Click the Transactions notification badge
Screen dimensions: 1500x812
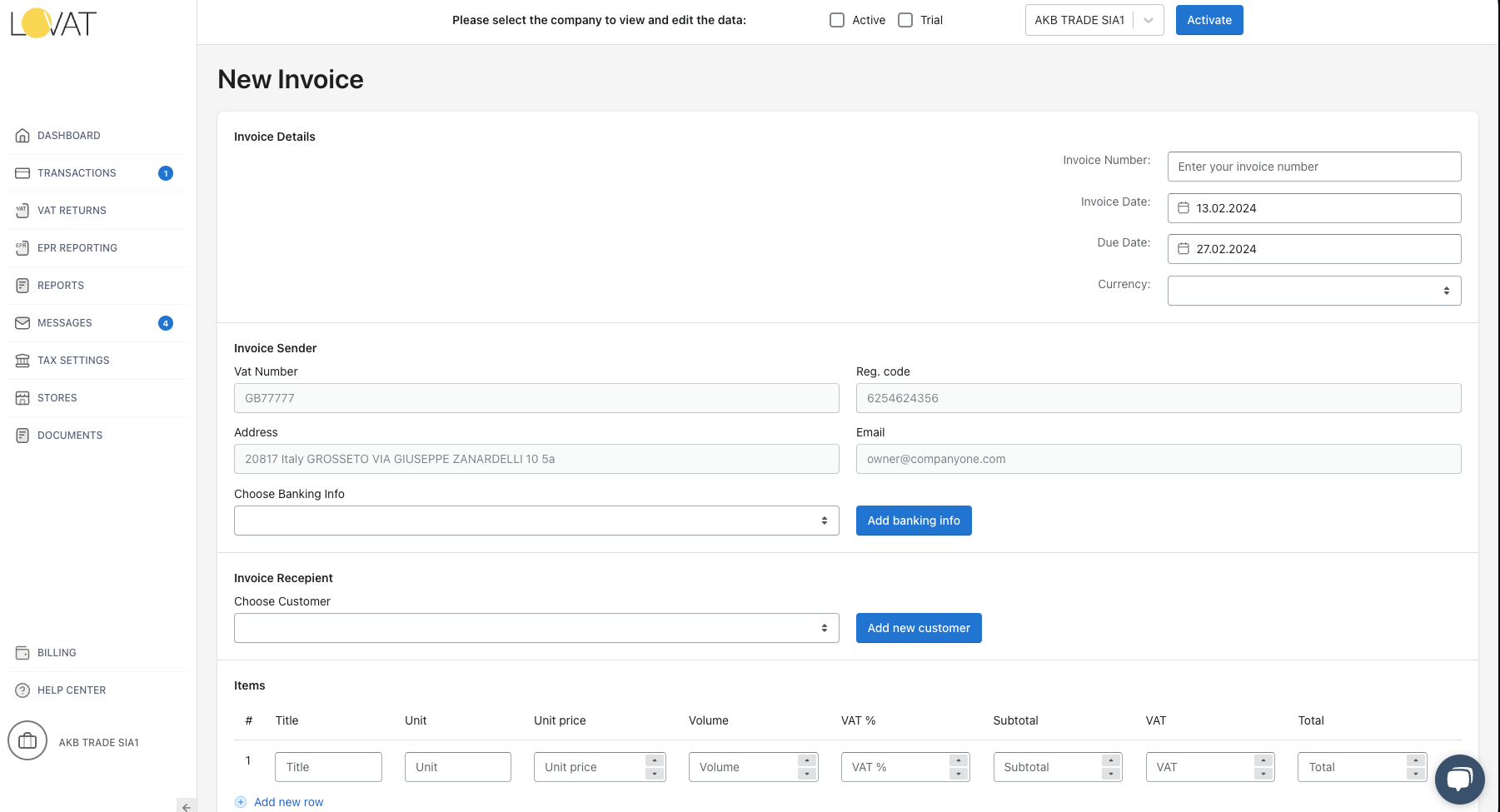(166, 173)
